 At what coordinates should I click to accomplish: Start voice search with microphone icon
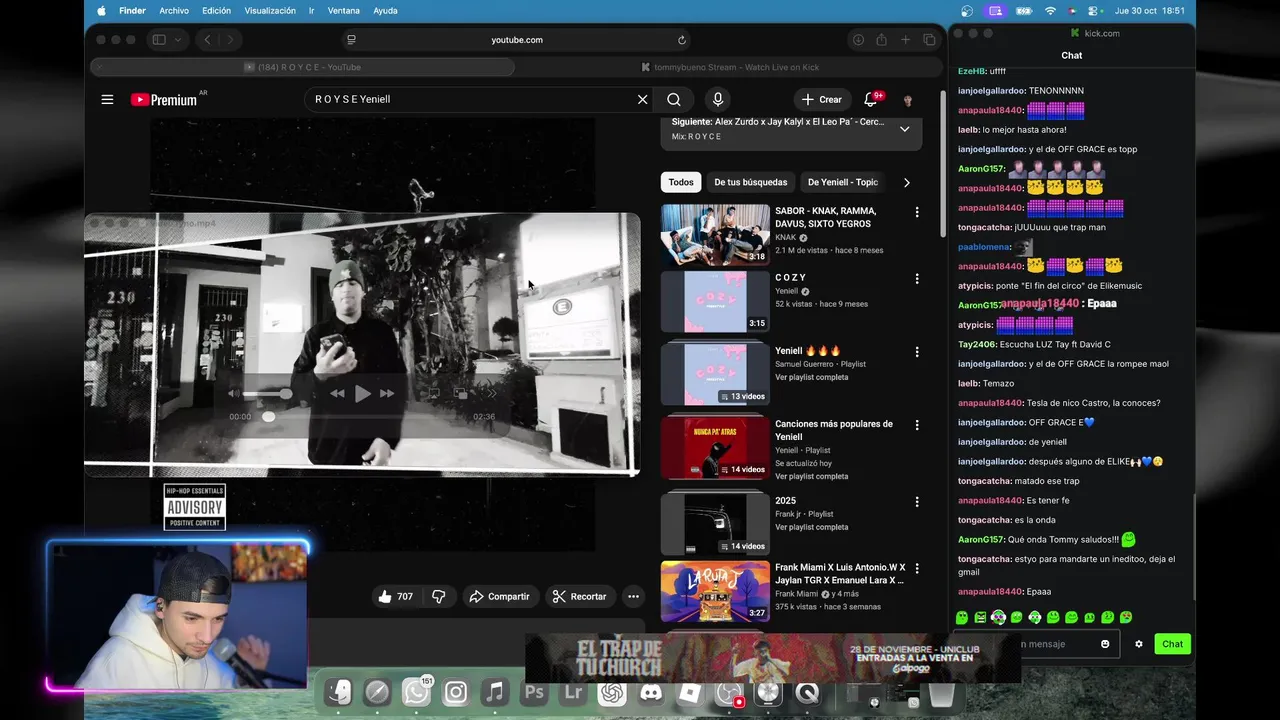(717, 99)
